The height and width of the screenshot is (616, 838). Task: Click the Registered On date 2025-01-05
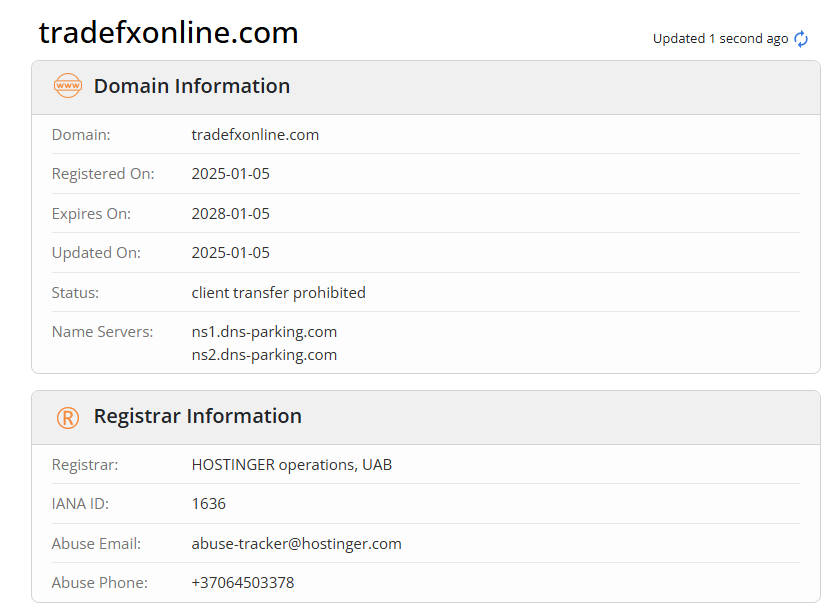[231, 174]
